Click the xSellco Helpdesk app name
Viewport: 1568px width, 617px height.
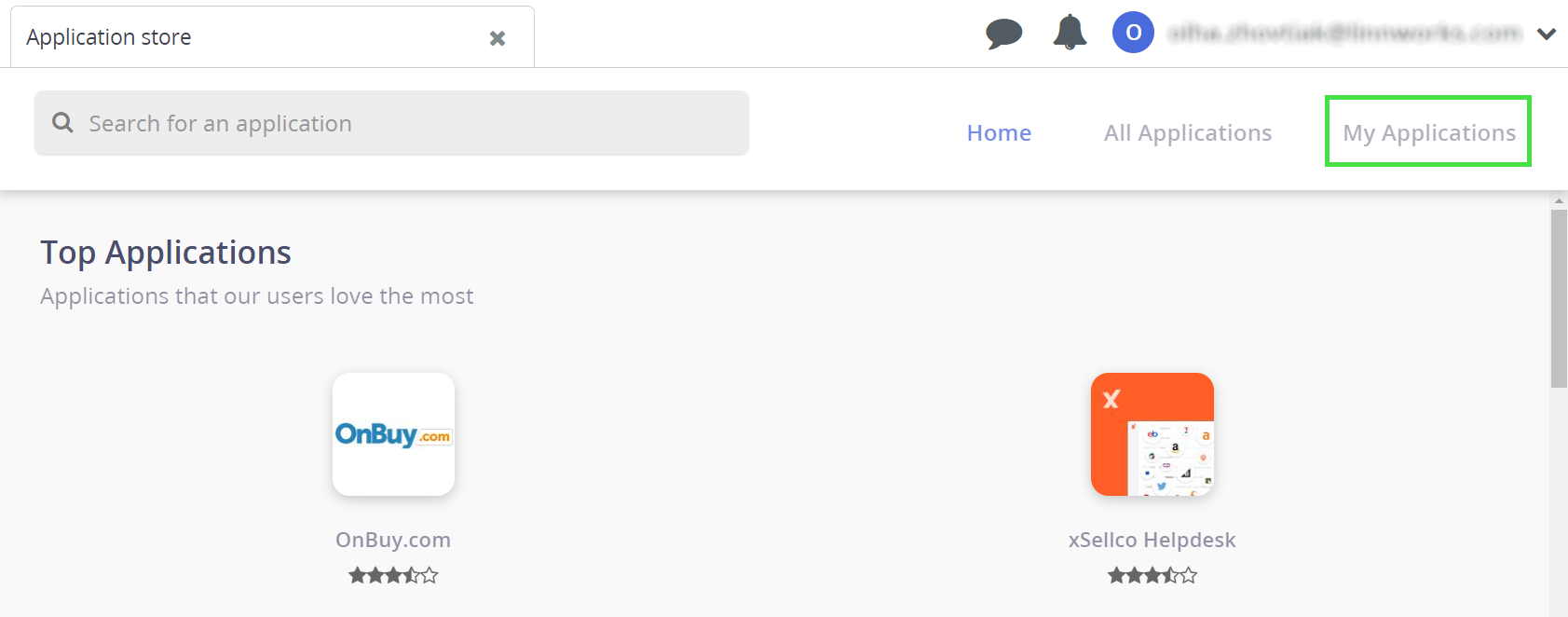pos(1152,540)
